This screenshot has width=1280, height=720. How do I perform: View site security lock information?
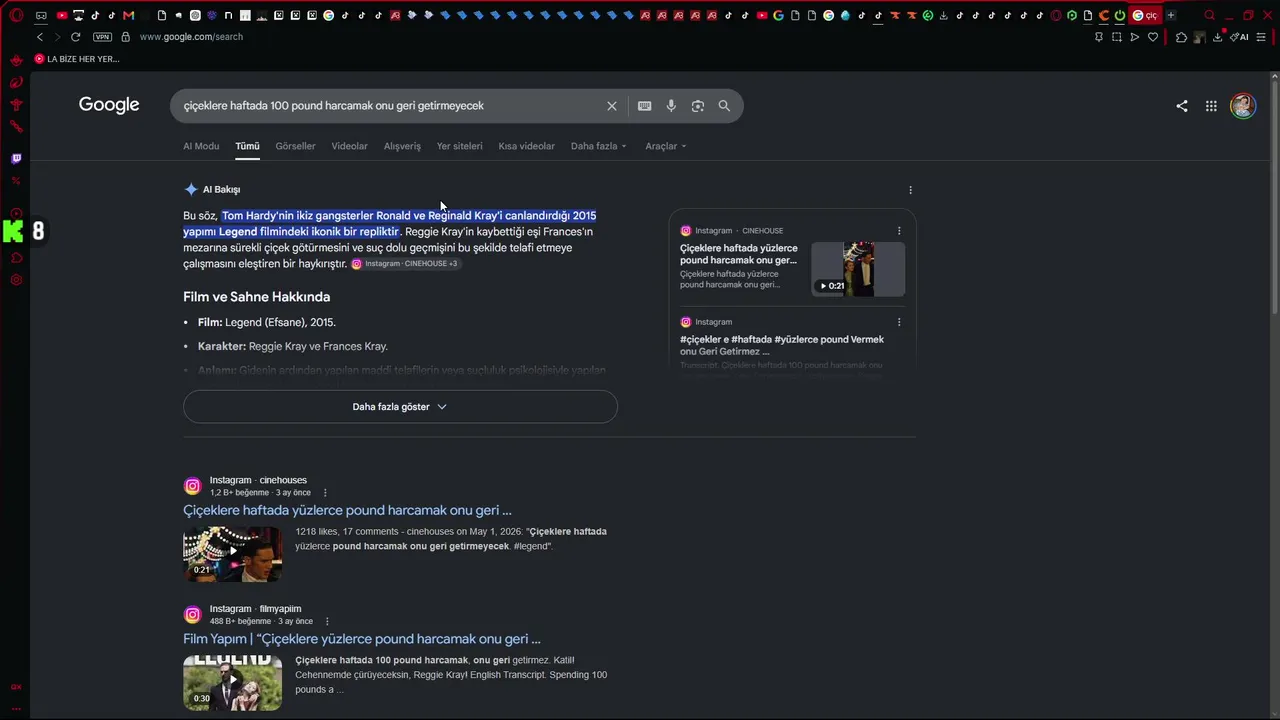[x=125, y=37]
